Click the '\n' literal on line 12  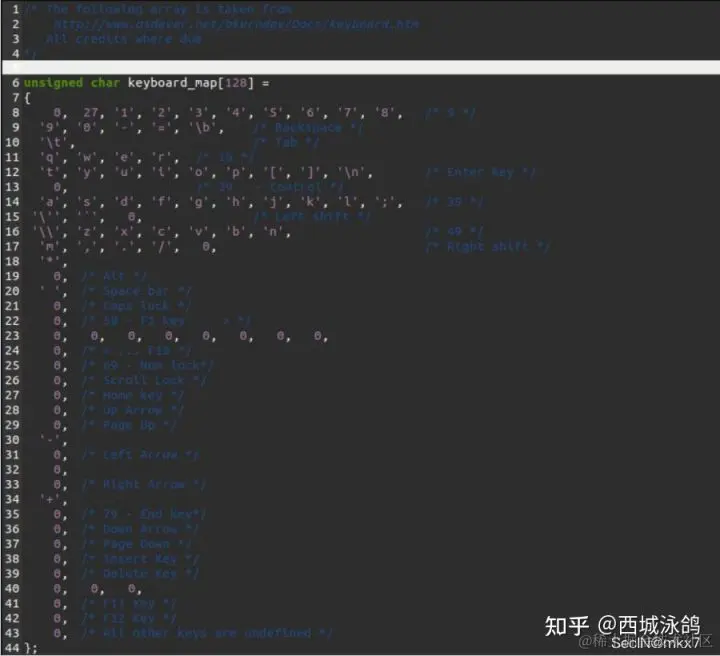(x=352, y=172)
